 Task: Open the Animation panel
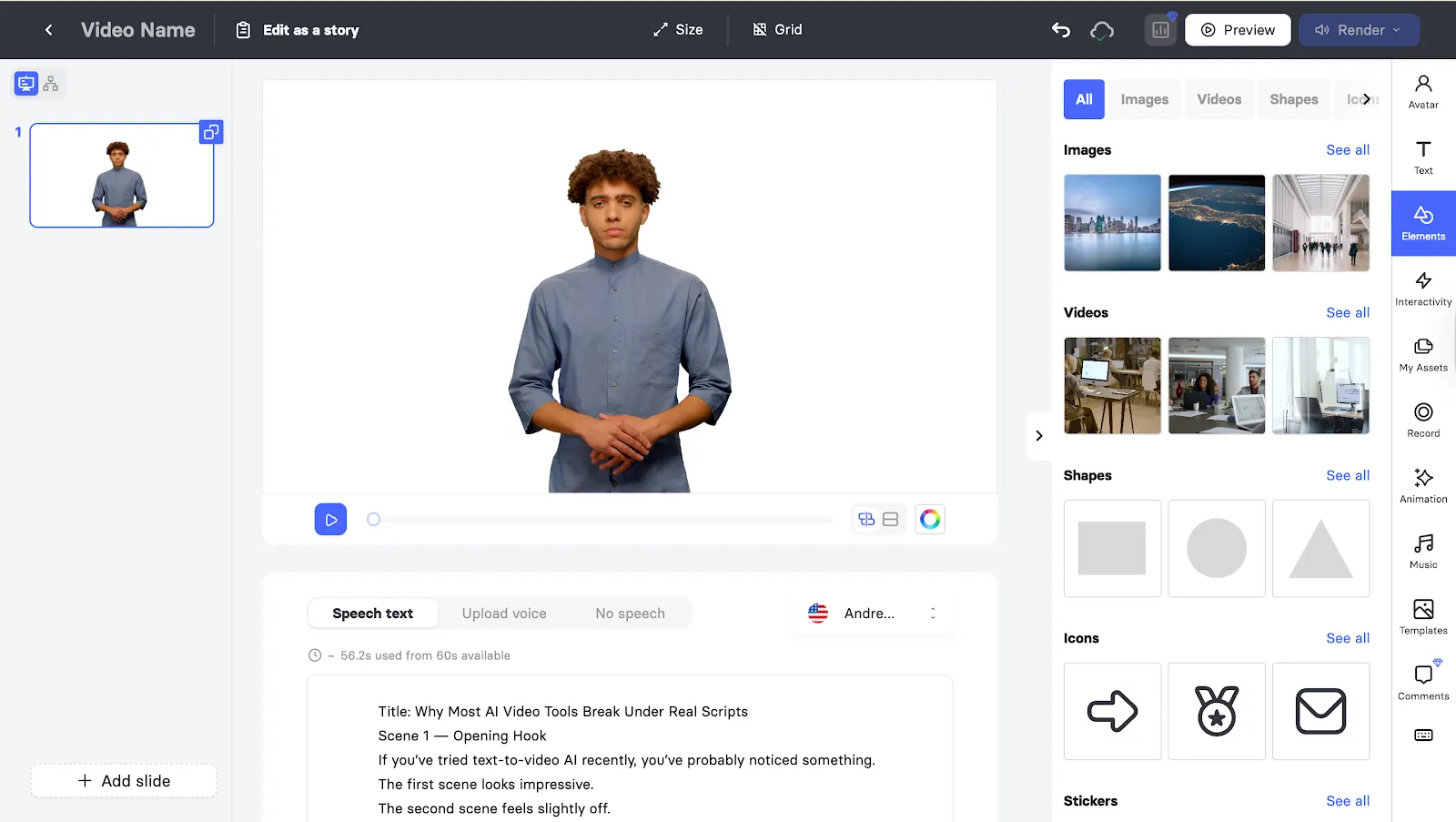[x=1423, y=485]
